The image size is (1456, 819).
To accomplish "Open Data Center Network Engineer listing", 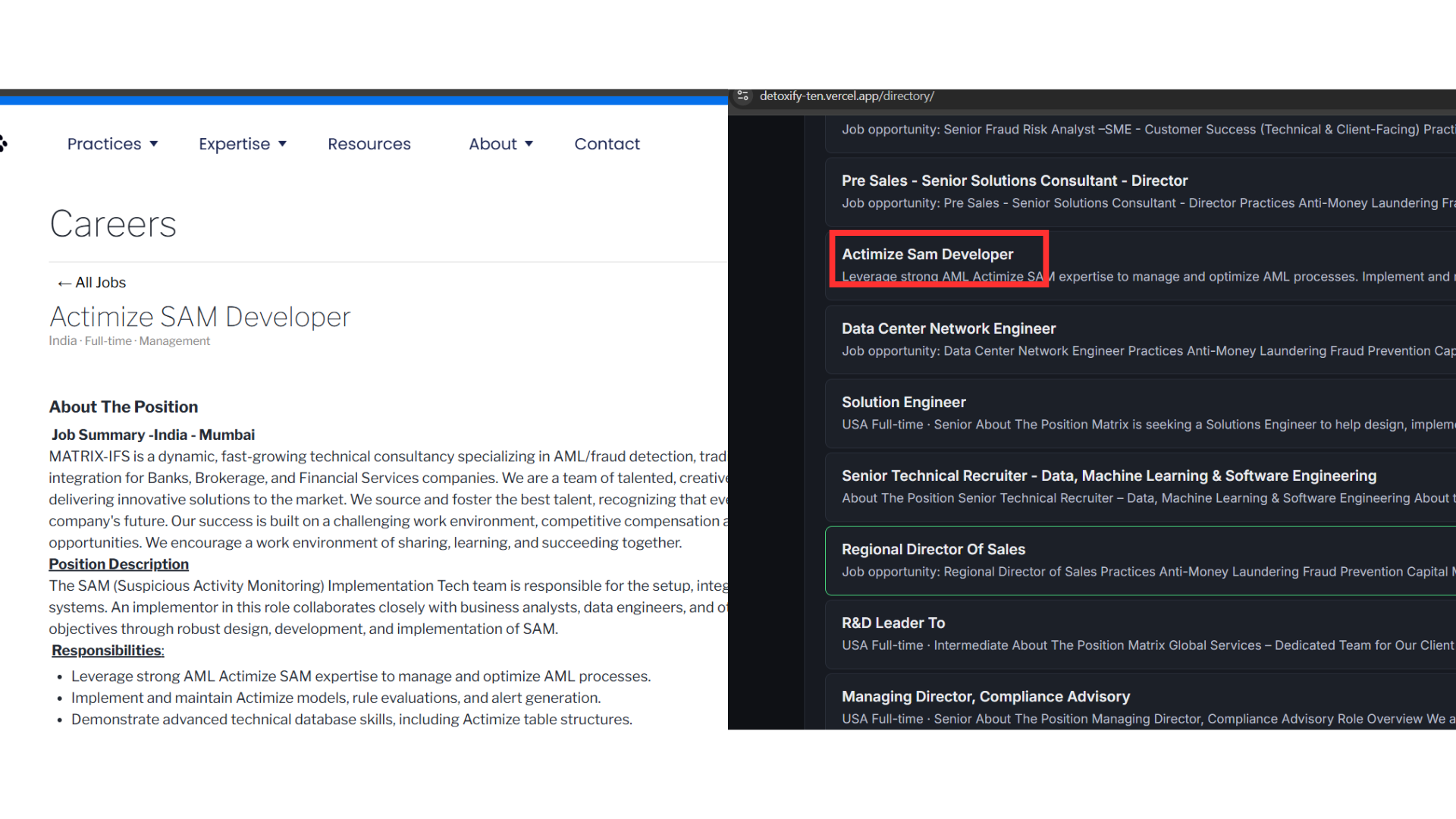I will [1141, 340].
